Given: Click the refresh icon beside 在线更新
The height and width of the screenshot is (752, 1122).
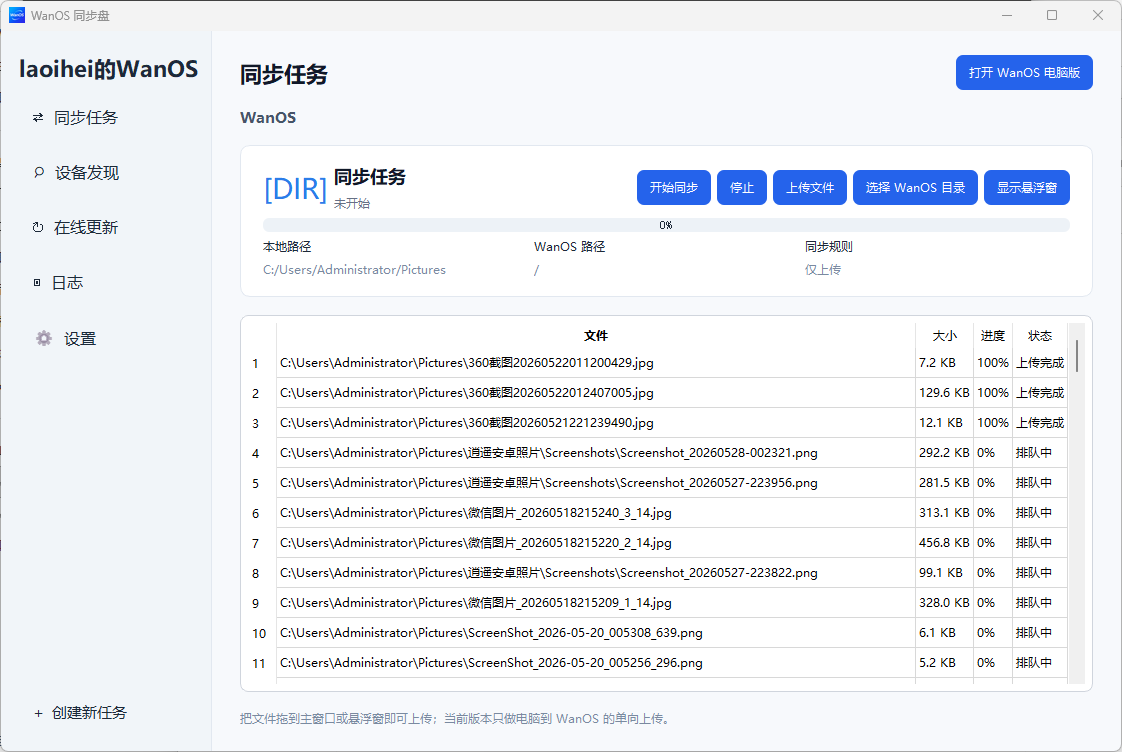Looking at the screenshot, I should pos(38,228).
